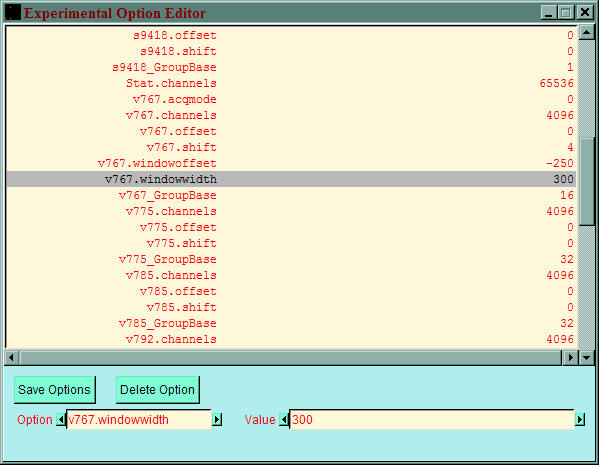Pick the v792.channels row

pos(291,339)
